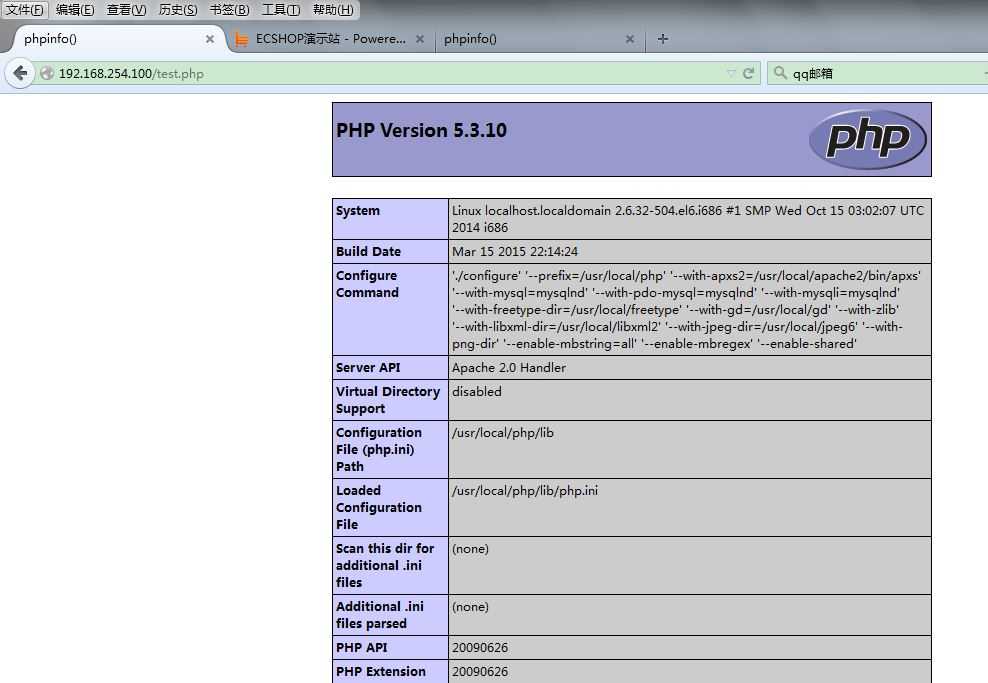Click the /usr/local/php/lib path value
The width and height of the screenshot is (988, 683).
[503, 433]
